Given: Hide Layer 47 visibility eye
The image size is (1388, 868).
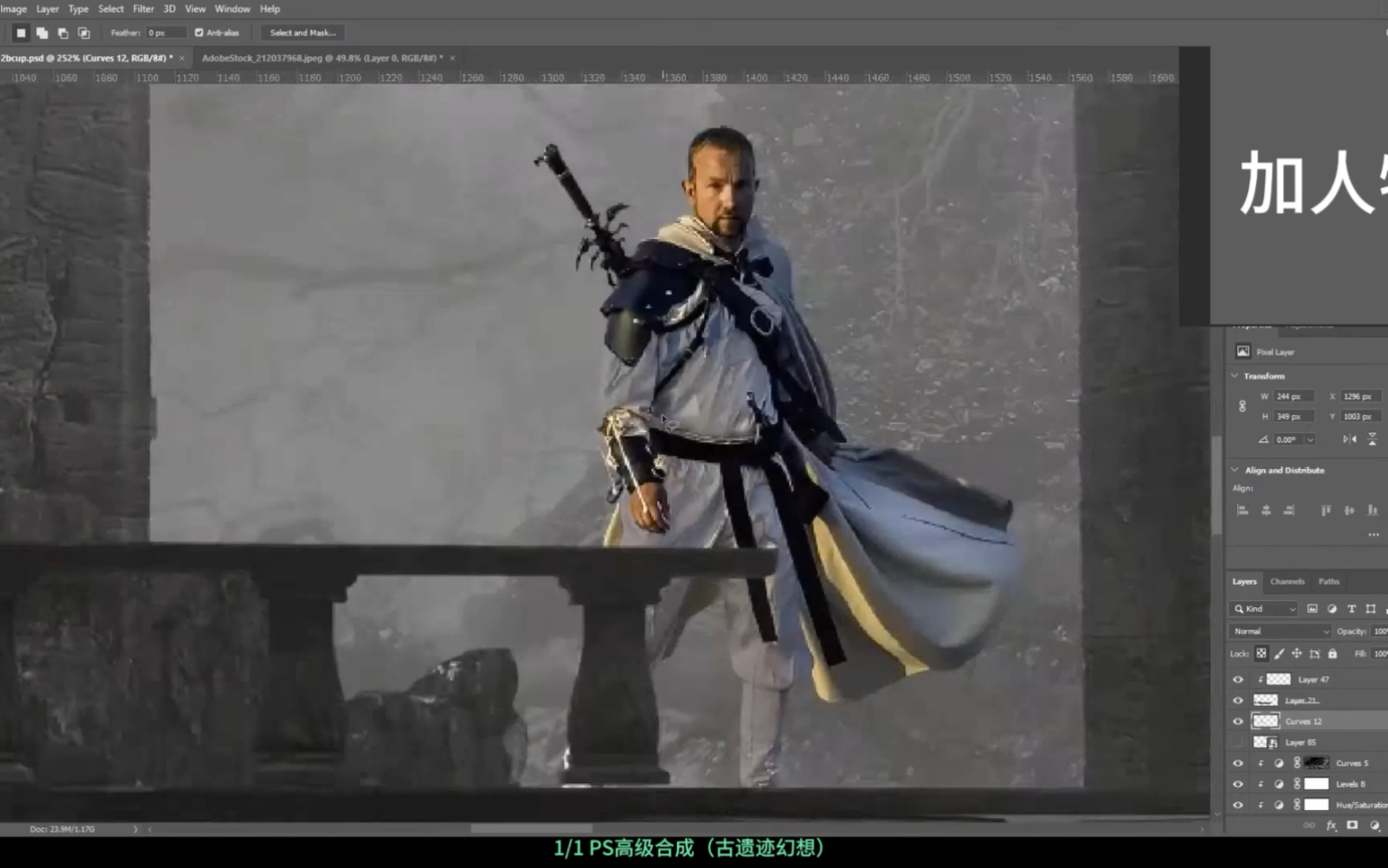Looking at the screenshot, I should 1237,679.
